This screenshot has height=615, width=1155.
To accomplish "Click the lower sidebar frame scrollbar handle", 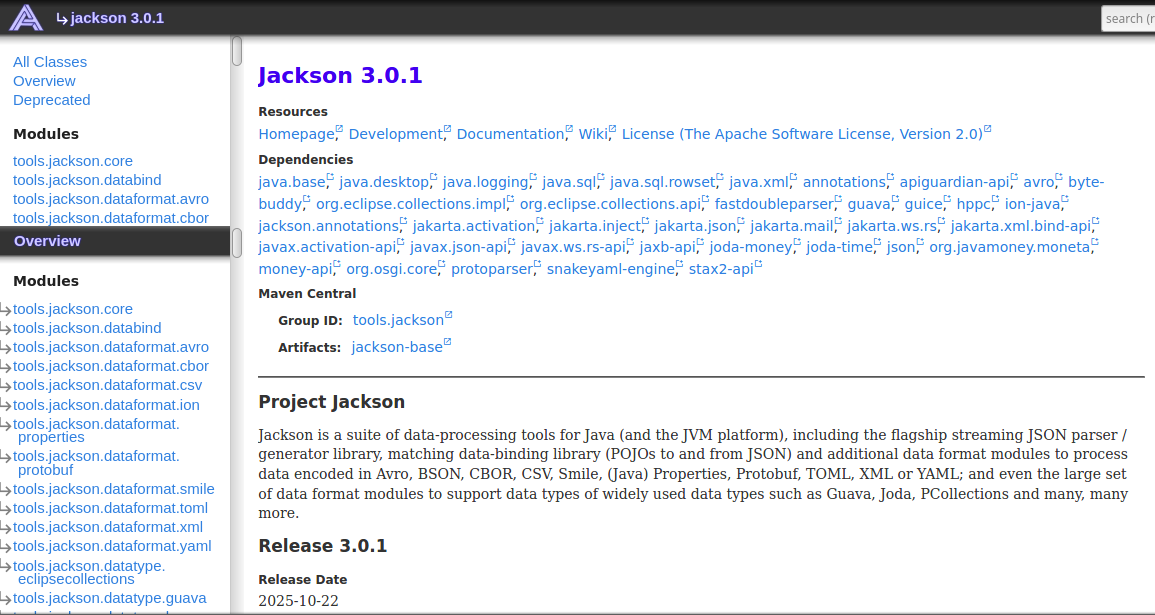I will [236, 243].
